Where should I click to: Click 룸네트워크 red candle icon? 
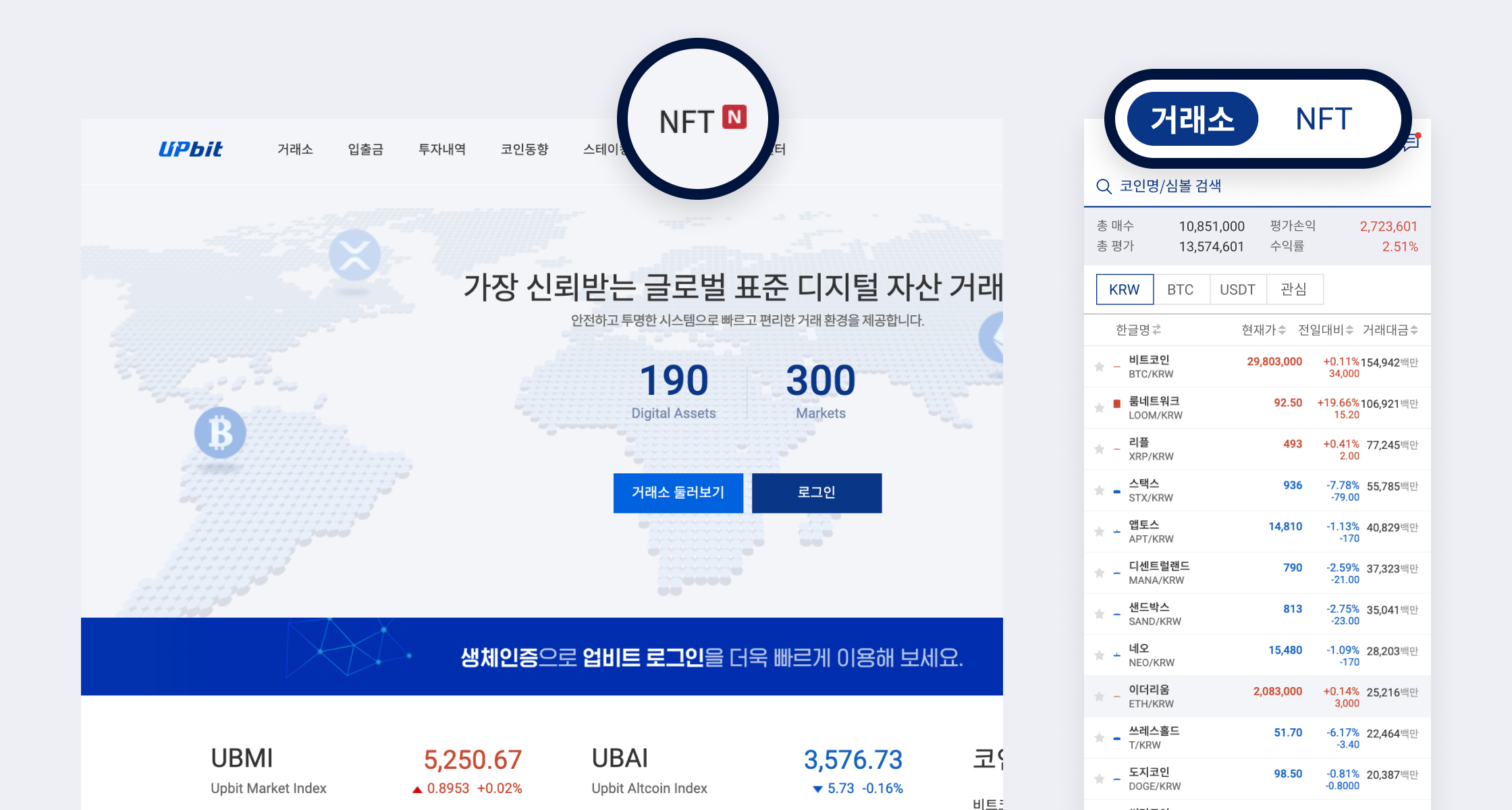pyautogui.click(x=1116, y=404)
